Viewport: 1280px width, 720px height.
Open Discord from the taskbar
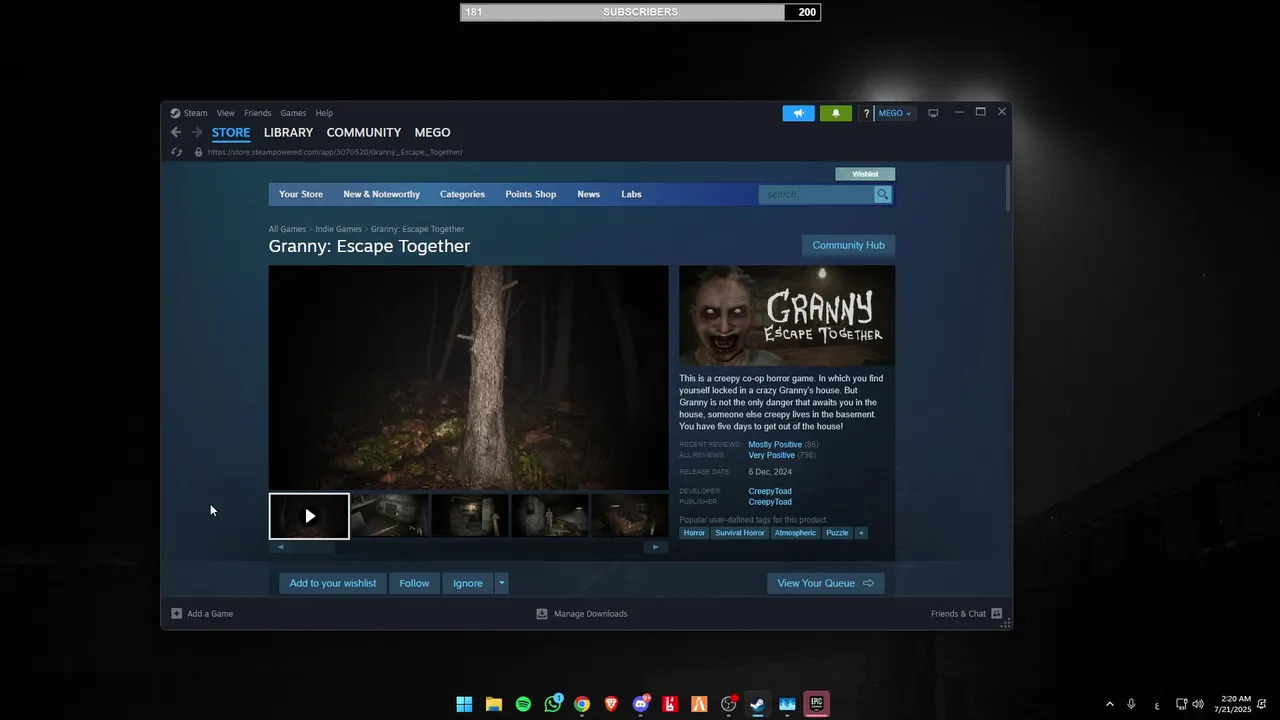pyautogui.click(x=641, y=704)
